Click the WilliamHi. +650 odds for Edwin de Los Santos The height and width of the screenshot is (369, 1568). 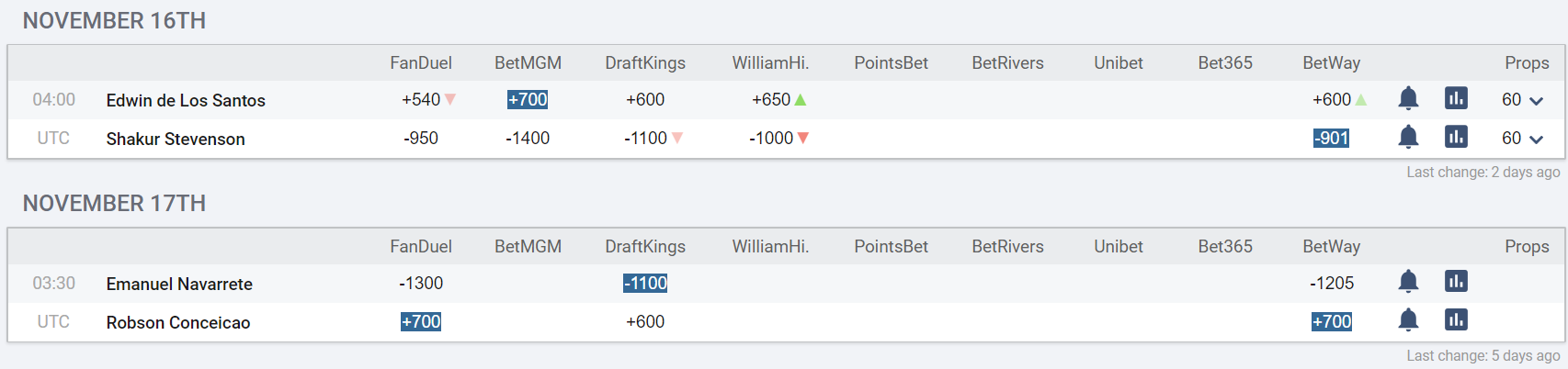pos(771,99)
